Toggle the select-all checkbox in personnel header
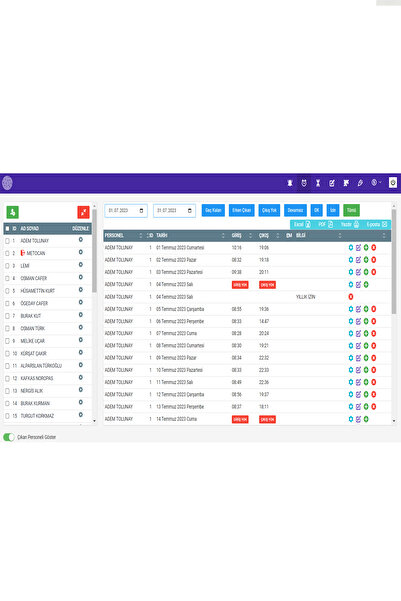 pos(7,228)
